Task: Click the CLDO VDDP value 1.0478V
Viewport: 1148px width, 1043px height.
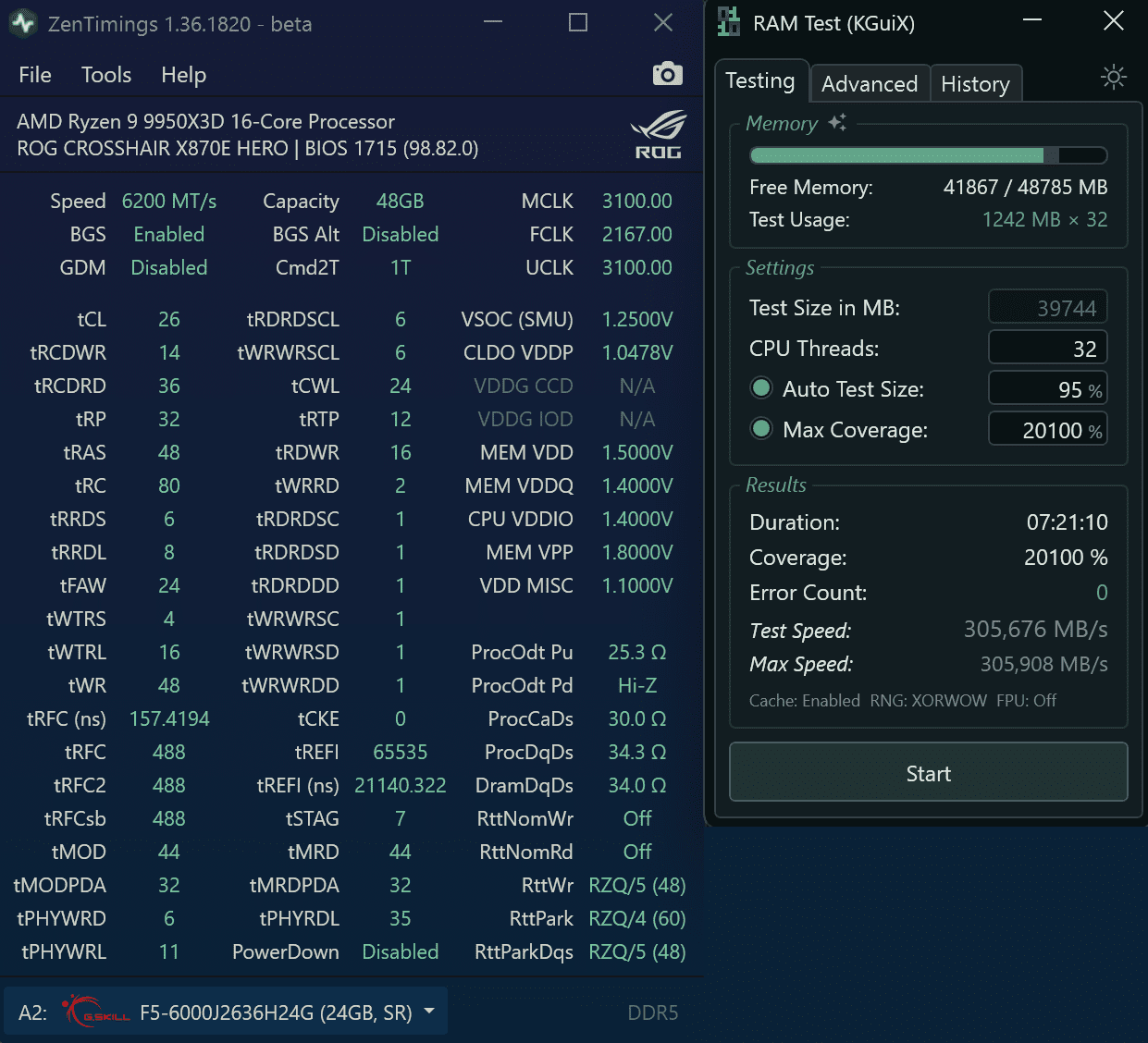Action: click(x=637, y=352)
